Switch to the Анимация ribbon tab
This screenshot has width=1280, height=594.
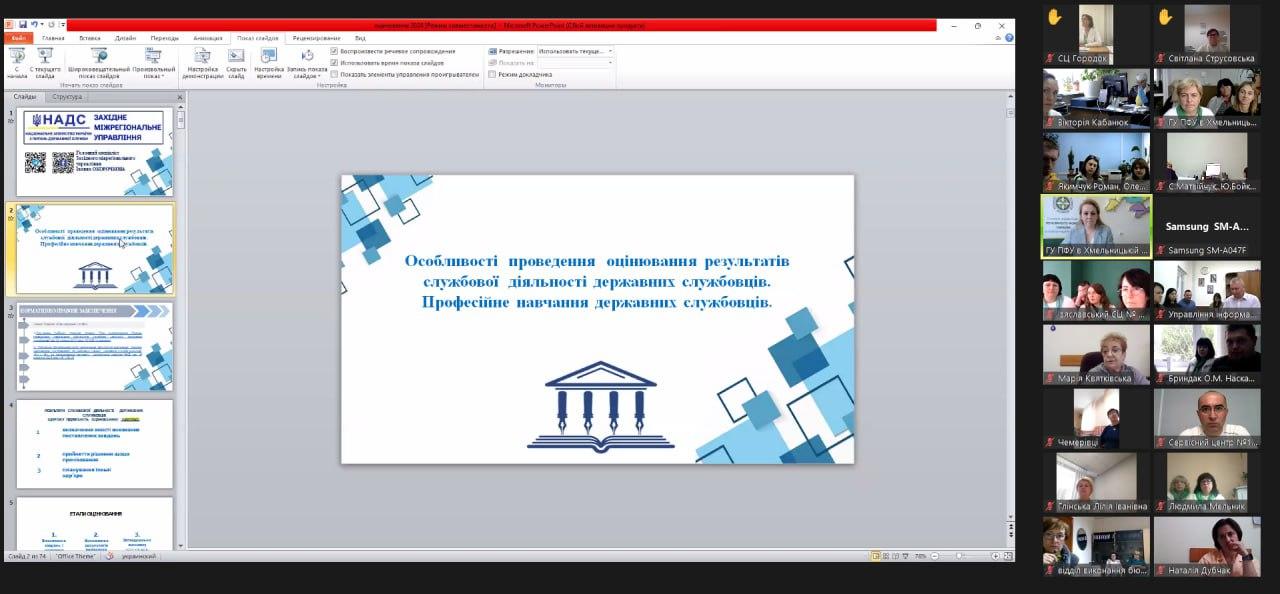[x=208, y=38]
